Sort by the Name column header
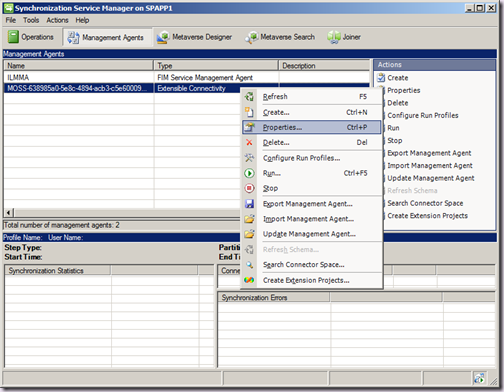 click(x=78, y=66)
